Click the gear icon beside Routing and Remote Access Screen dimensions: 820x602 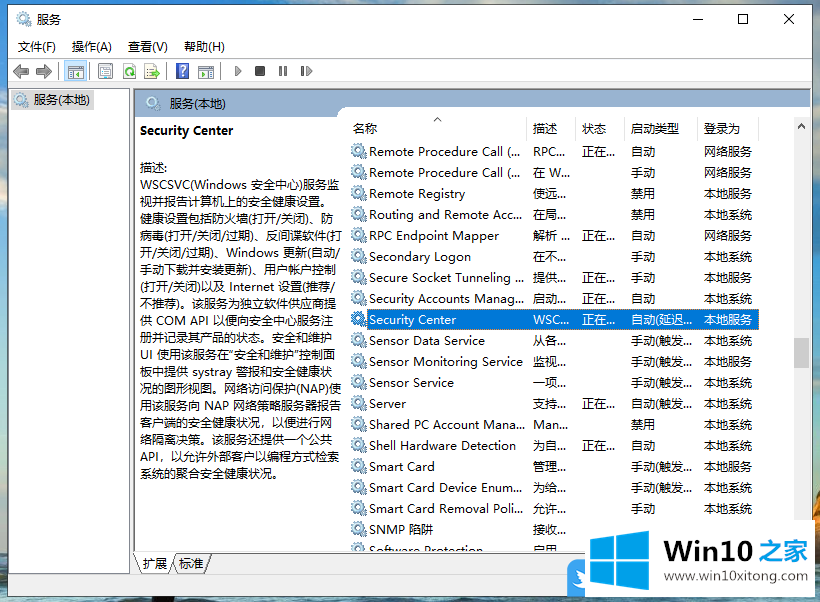click(x=358, y=214)
